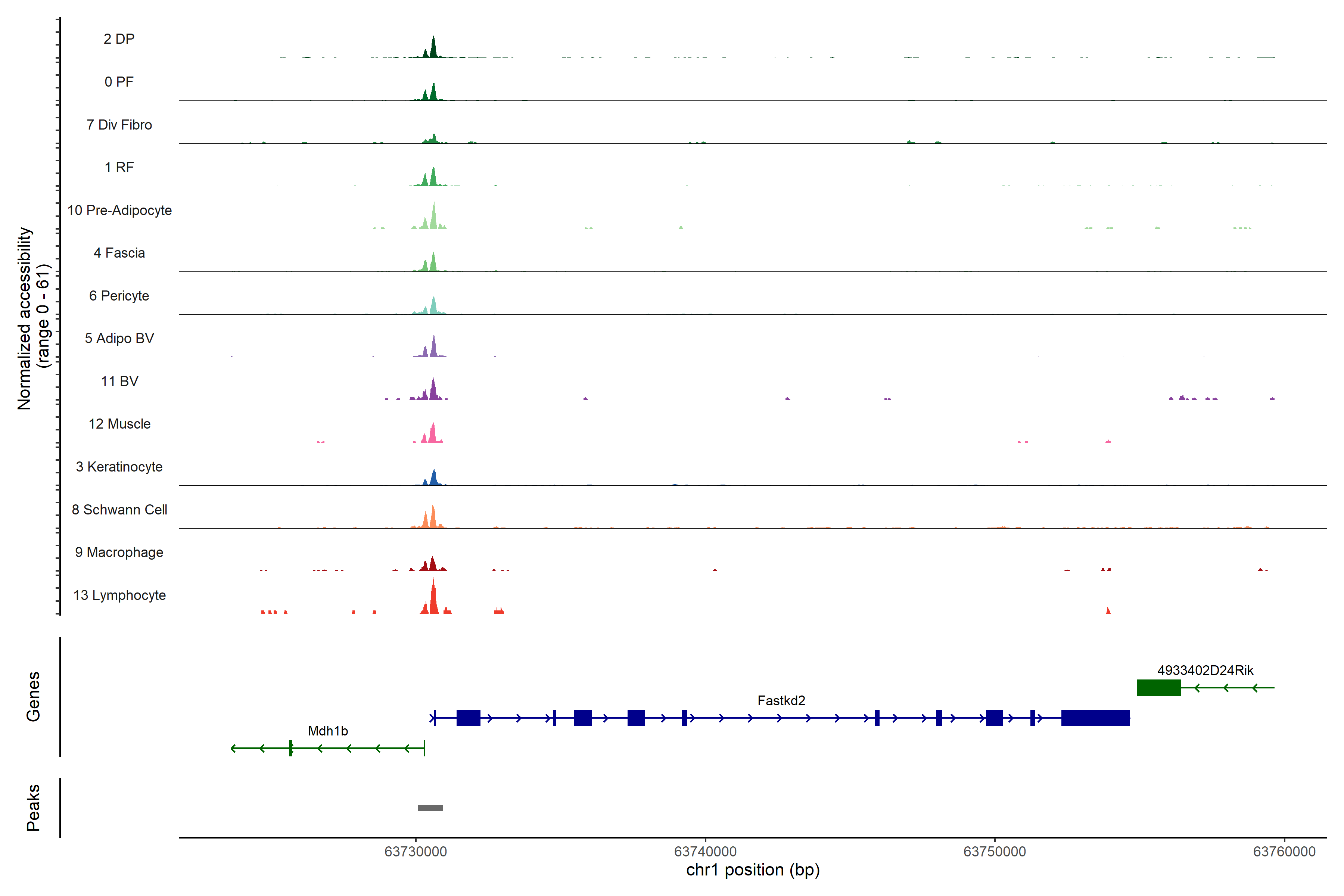The height and width of the screenshot is (896, 1344).
Task: Click the 63740000 axis tick label
Action: point(705,852)
